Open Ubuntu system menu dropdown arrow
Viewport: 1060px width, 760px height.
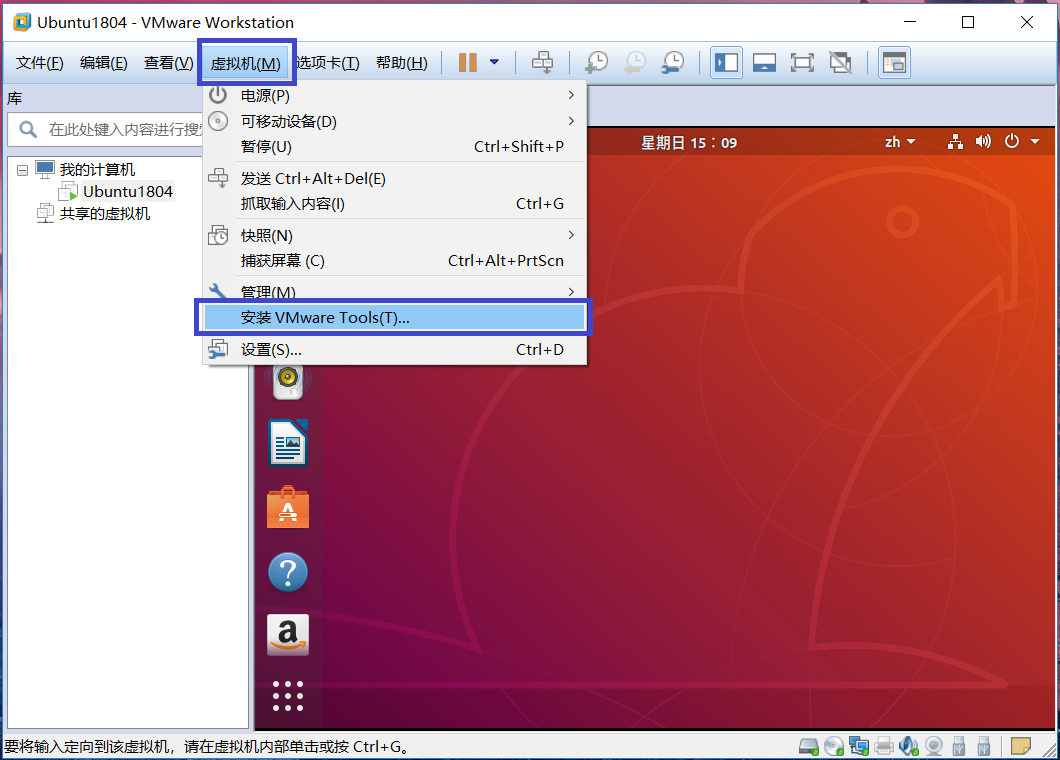[x=1035, y=141]
